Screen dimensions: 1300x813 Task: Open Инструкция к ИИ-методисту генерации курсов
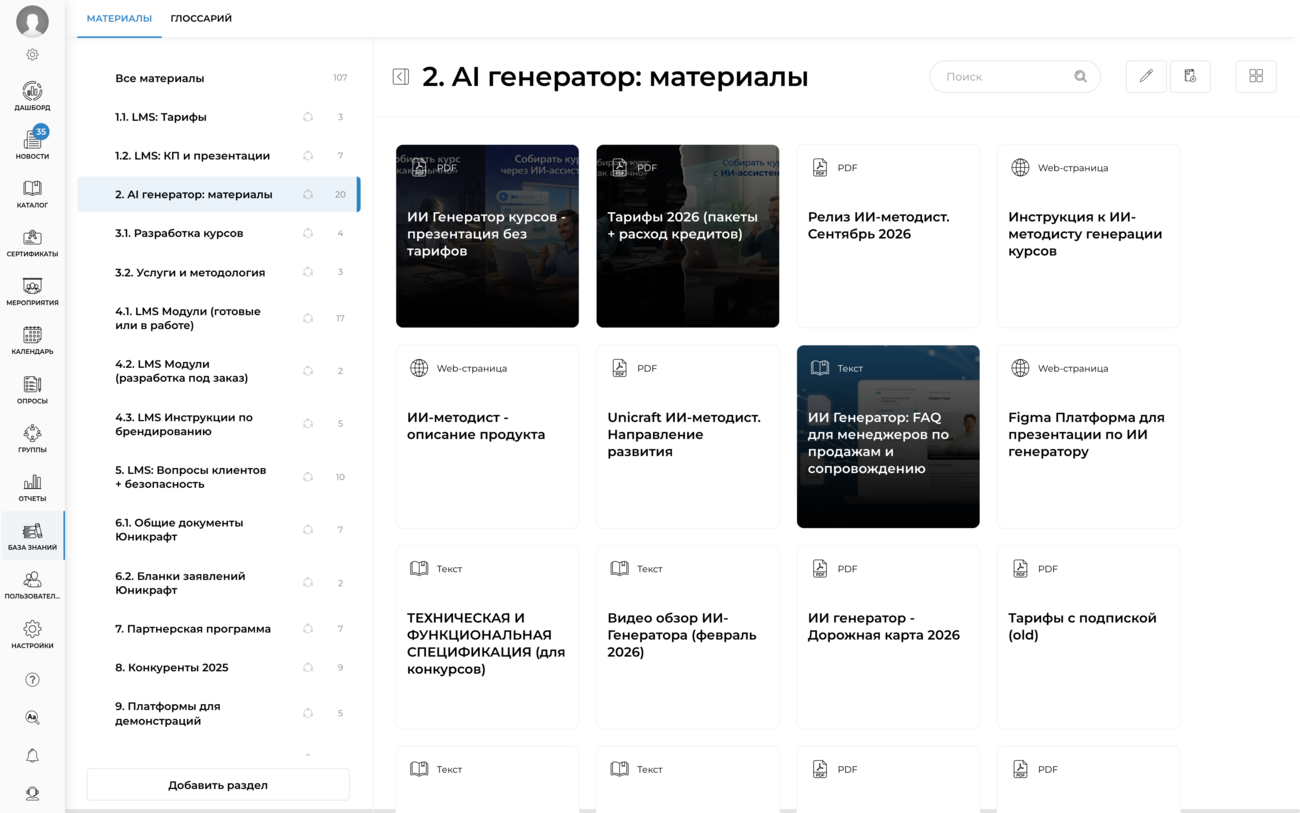(x=1088, y=236)
